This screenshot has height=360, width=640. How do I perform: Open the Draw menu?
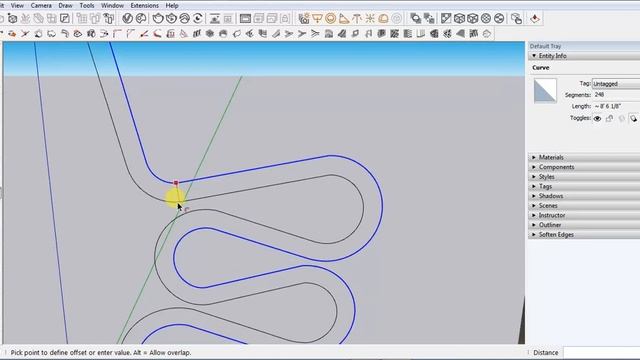(65, 6)
